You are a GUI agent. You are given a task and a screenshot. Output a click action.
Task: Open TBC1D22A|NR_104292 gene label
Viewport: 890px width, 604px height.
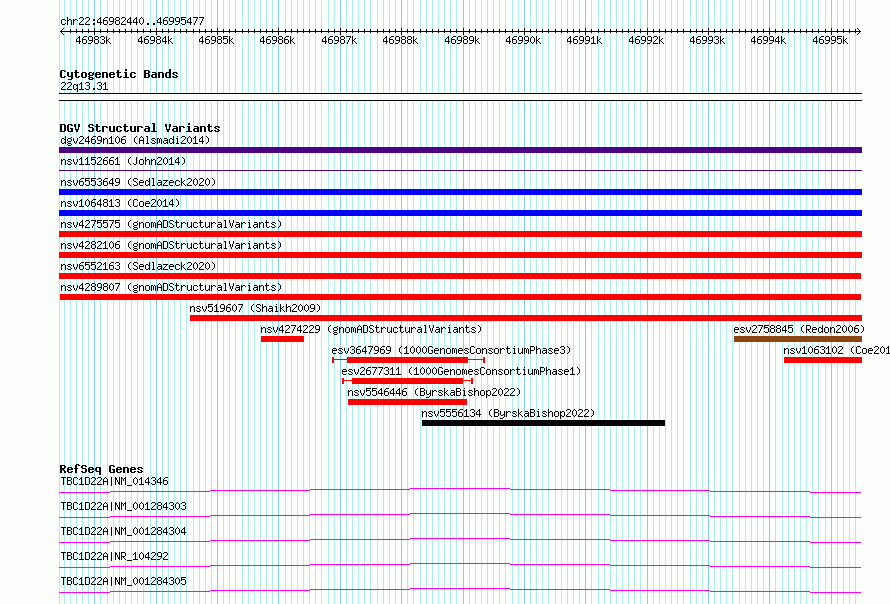coord(115,556)
